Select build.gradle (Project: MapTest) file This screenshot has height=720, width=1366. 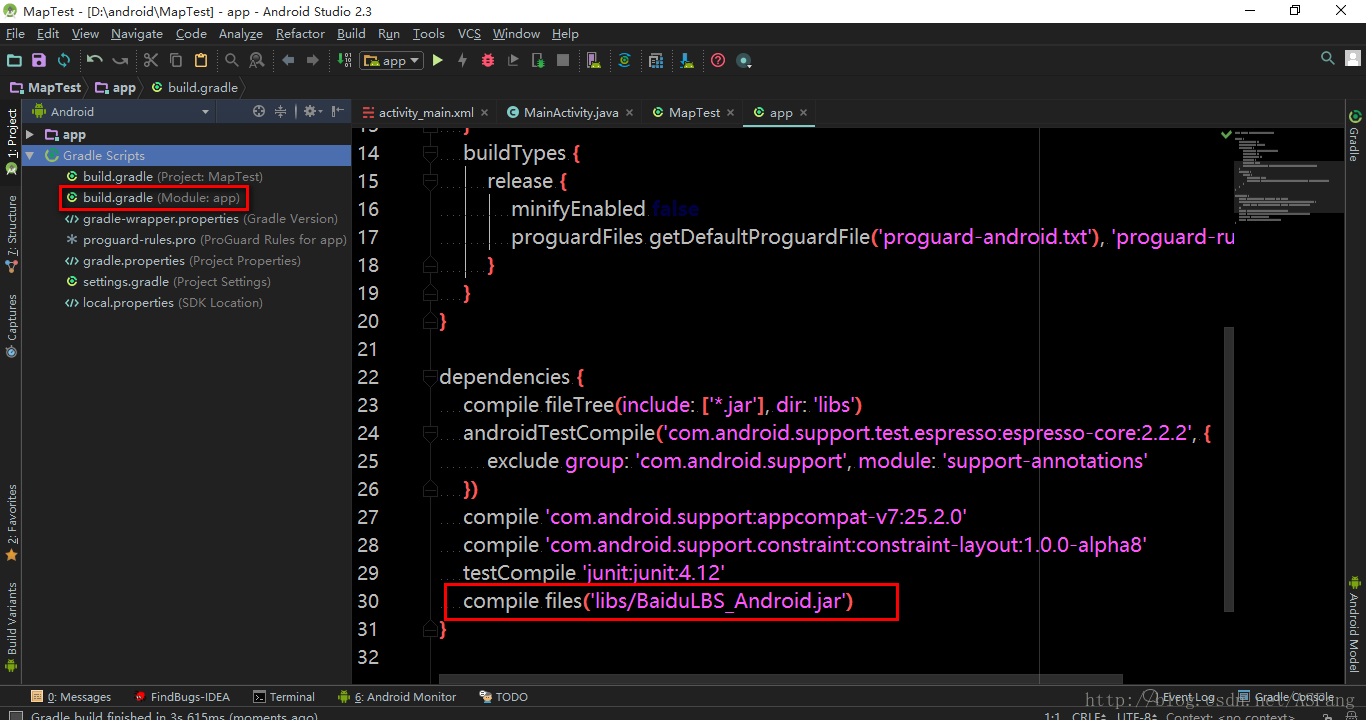coord(164,176)
